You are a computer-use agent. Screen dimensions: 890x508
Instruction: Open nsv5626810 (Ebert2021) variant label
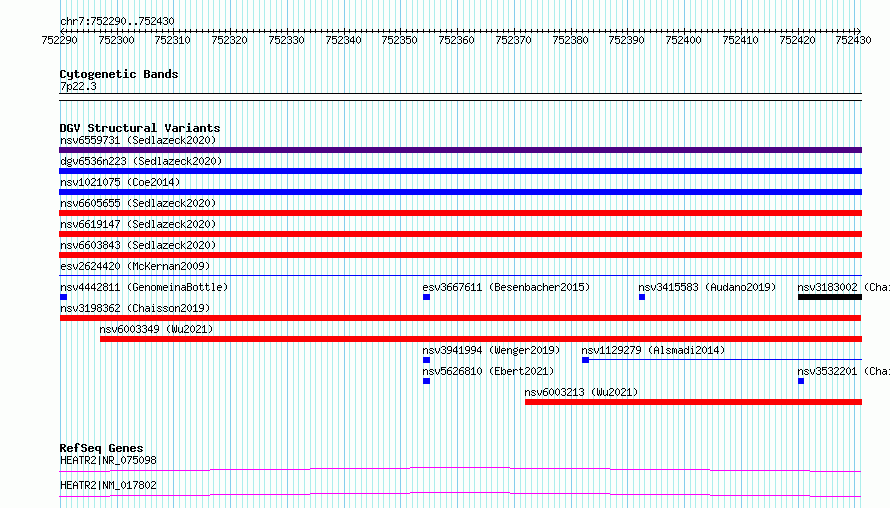[x=488, y=371]
